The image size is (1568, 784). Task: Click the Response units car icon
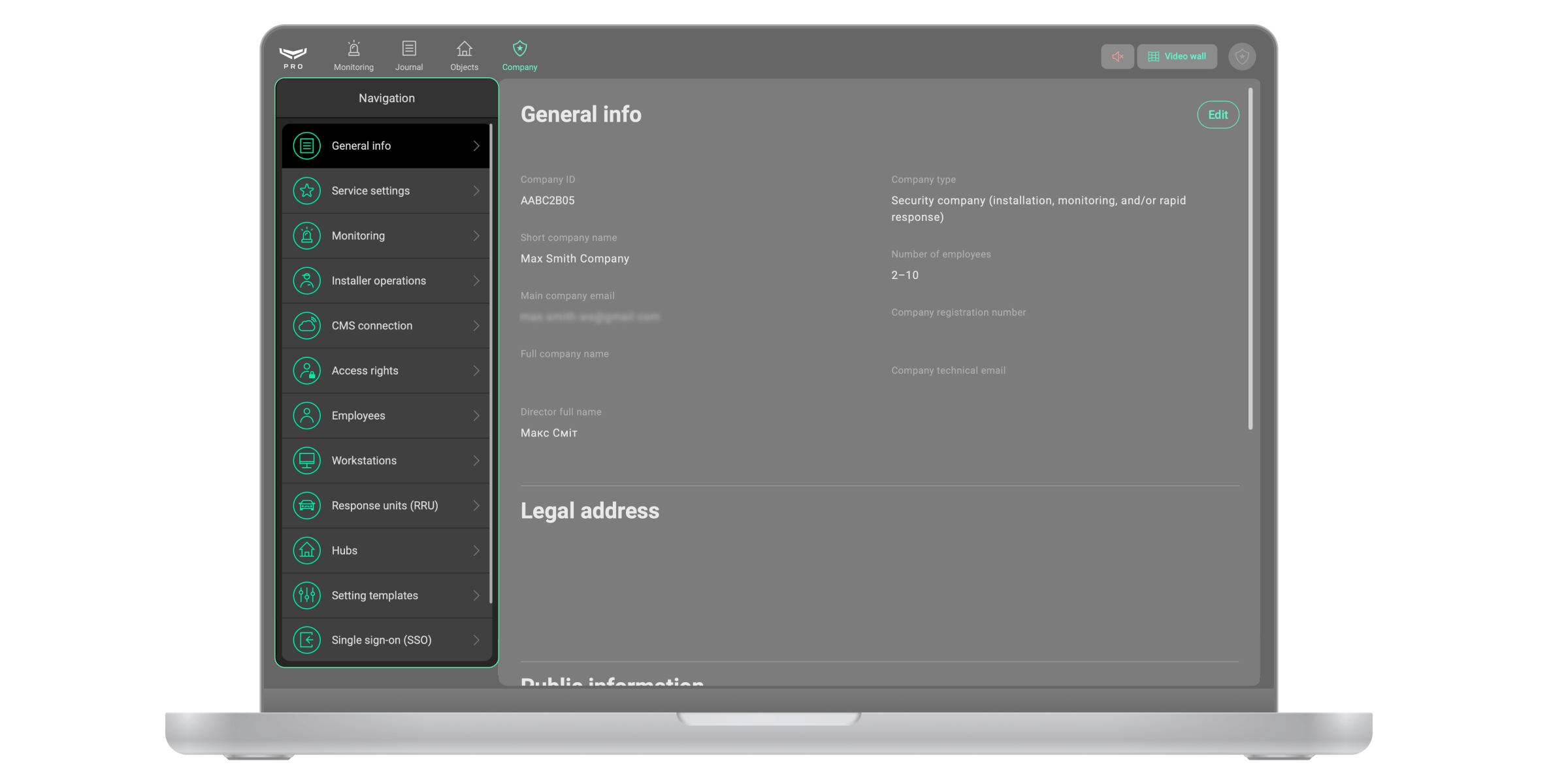point(306,506)
